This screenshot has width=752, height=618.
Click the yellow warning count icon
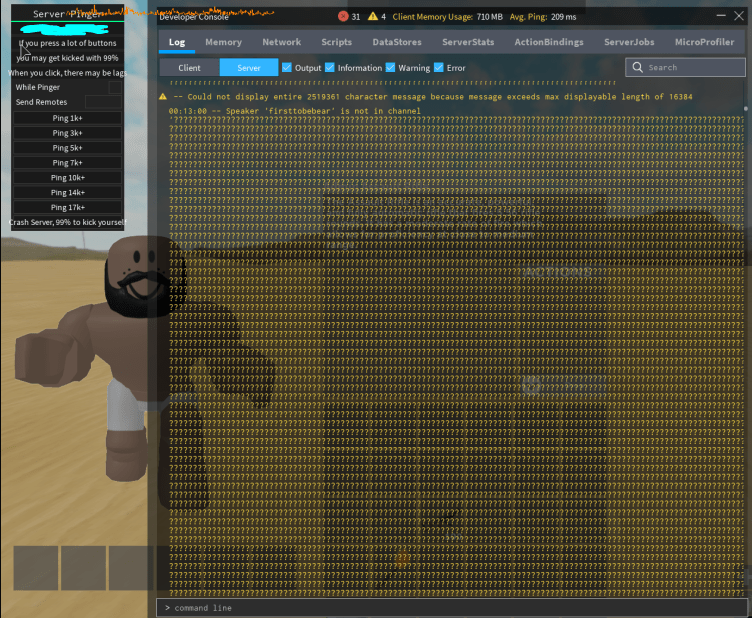click(x=373, y=16)
